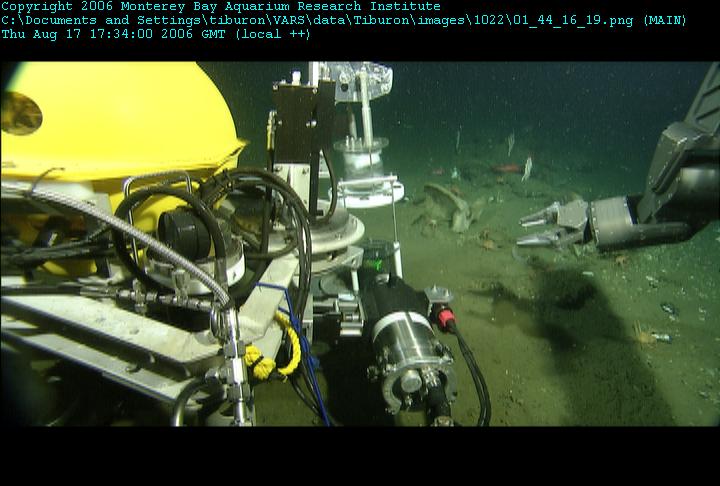
Task: Click the Thu Aug 17 timestamp line
Action: click(x=156, y=34)
